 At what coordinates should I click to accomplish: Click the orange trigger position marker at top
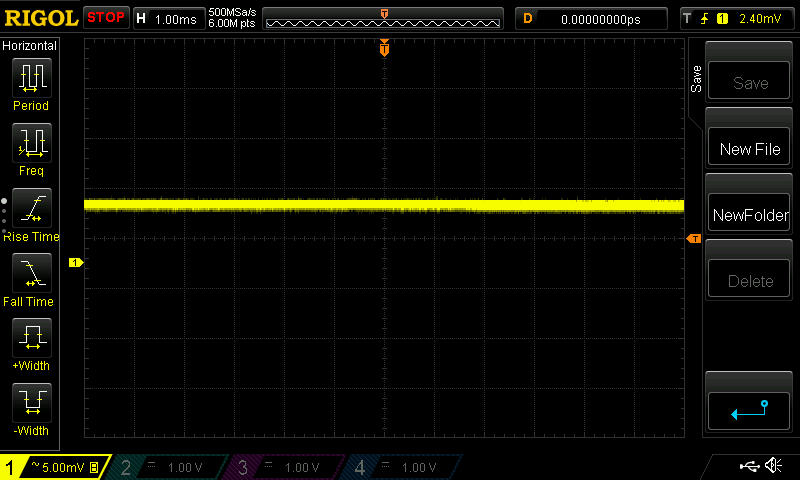pos(384,48)
